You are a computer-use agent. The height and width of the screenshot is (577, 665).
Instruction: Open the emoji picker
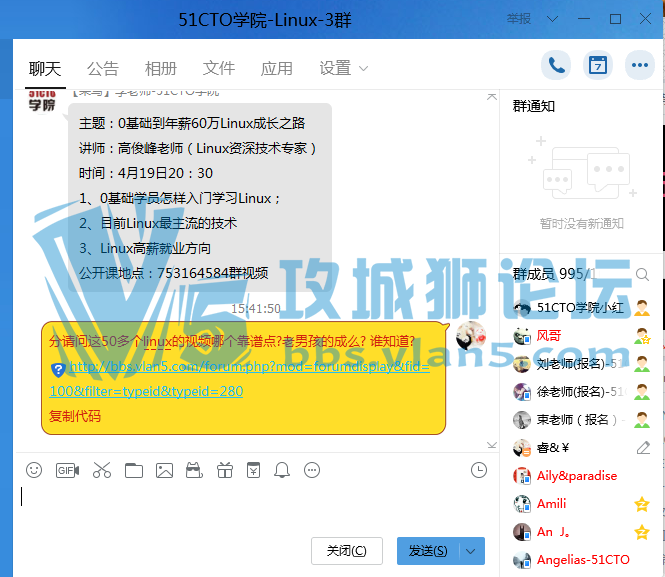[34, 470]
